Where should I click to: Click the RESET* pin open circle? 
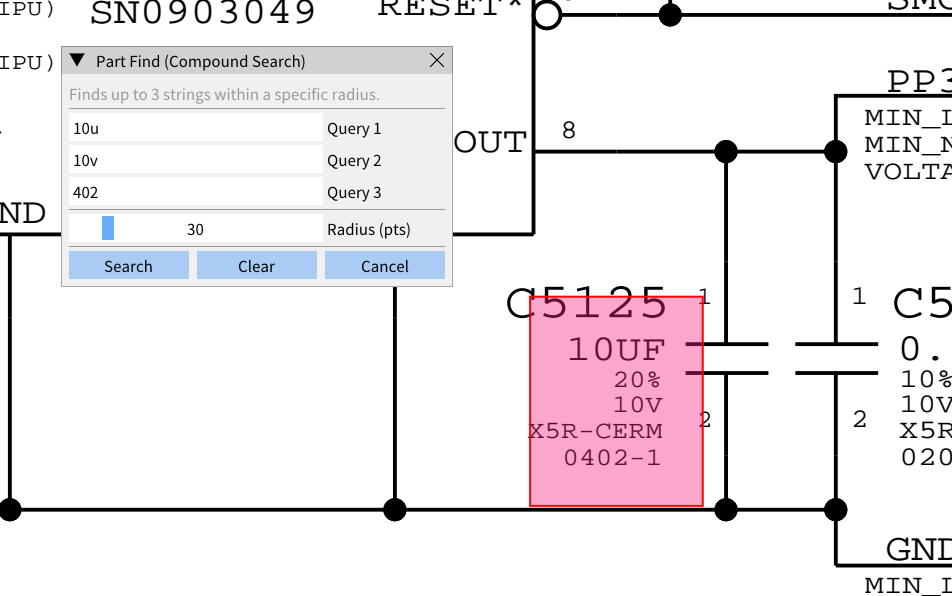pyautogui.click(x=547, y=15)
